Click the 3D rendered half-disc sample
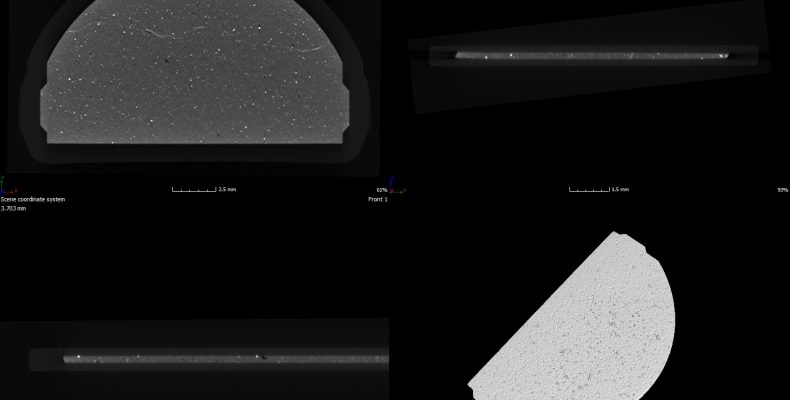This screenshot has height=400, width=790. (x=571, y=316)
